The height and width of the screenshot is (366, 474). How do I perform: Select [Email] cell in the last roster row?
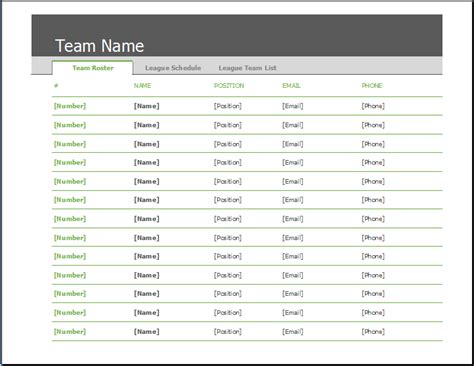293,332
